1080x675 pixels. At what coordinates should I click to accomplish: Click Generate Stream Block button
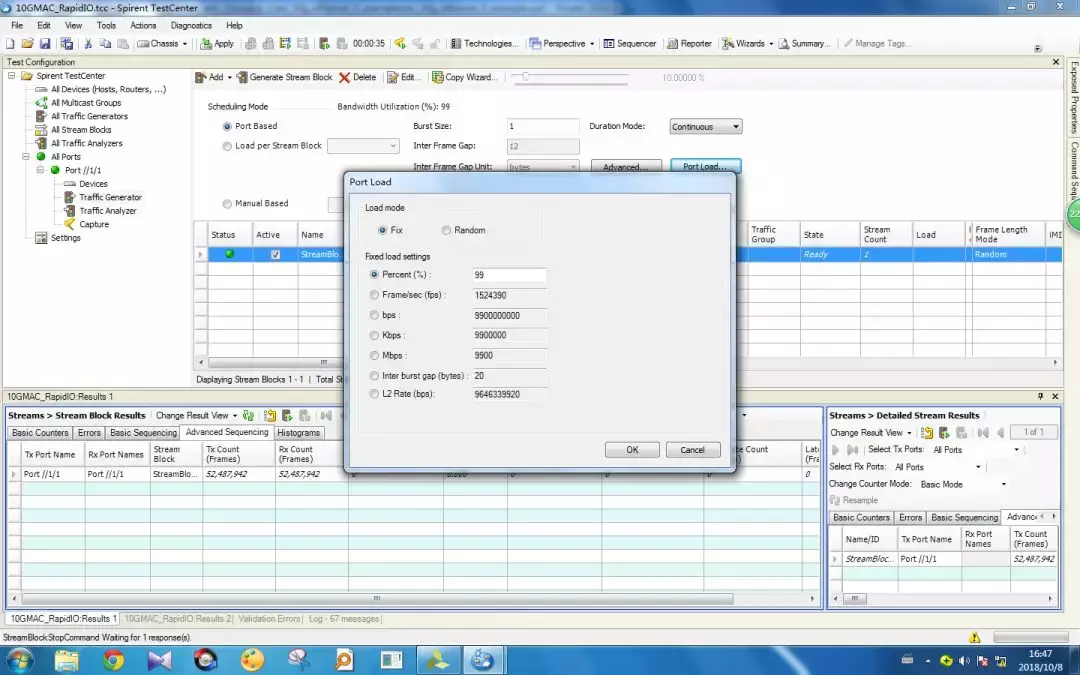click(284, 77)
